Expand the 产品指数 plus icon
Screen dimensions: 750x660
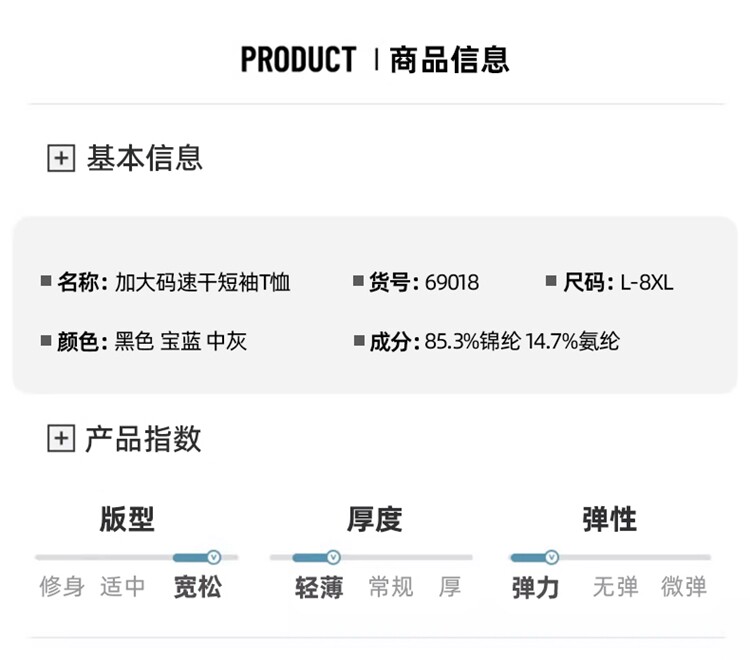[x=61, y=438]
